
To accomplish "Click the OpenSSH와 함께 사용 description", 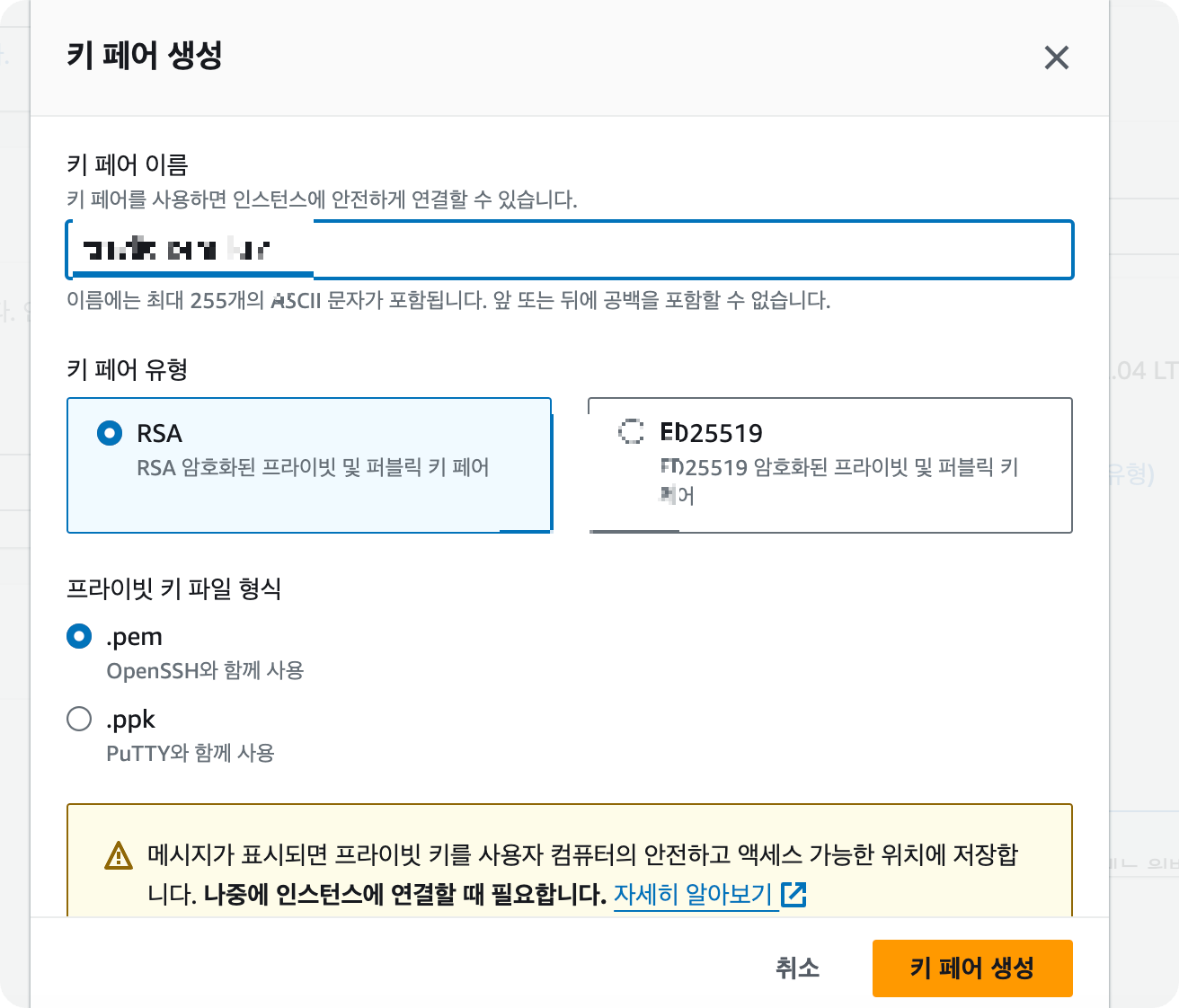I will 205,670.
